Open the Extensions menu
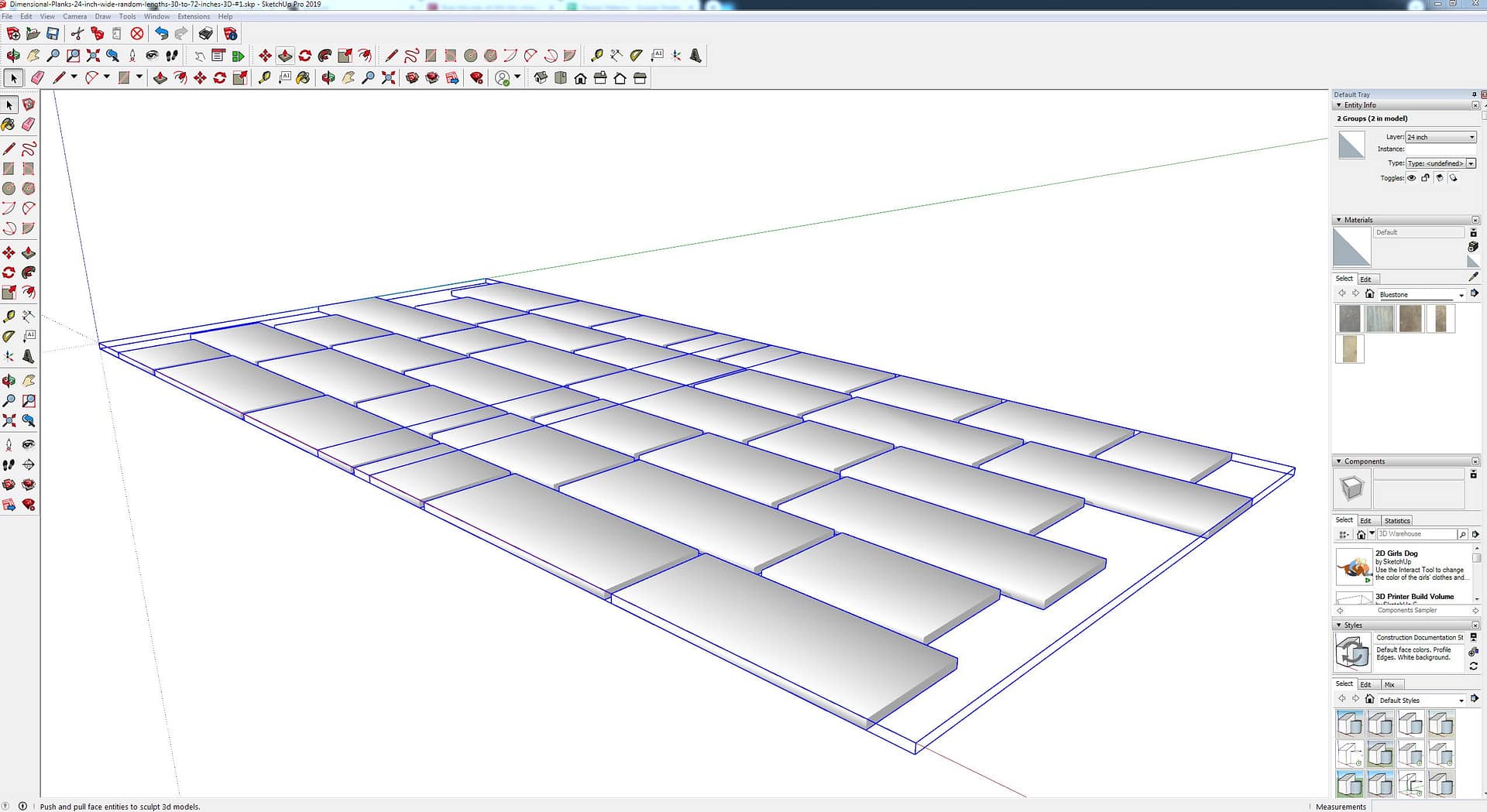Screen dimensions: 1487x812 pos(194,16)
